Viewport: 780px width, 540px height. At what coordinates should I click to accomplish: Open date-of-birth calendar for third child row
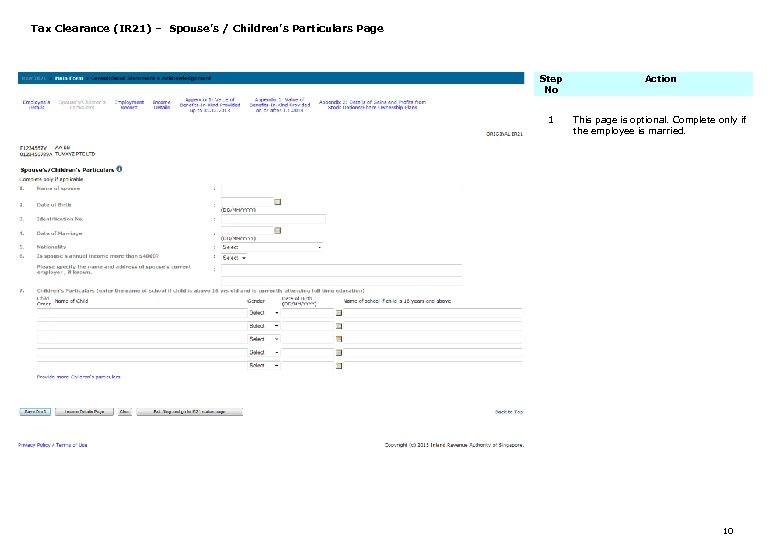(339, 339)
